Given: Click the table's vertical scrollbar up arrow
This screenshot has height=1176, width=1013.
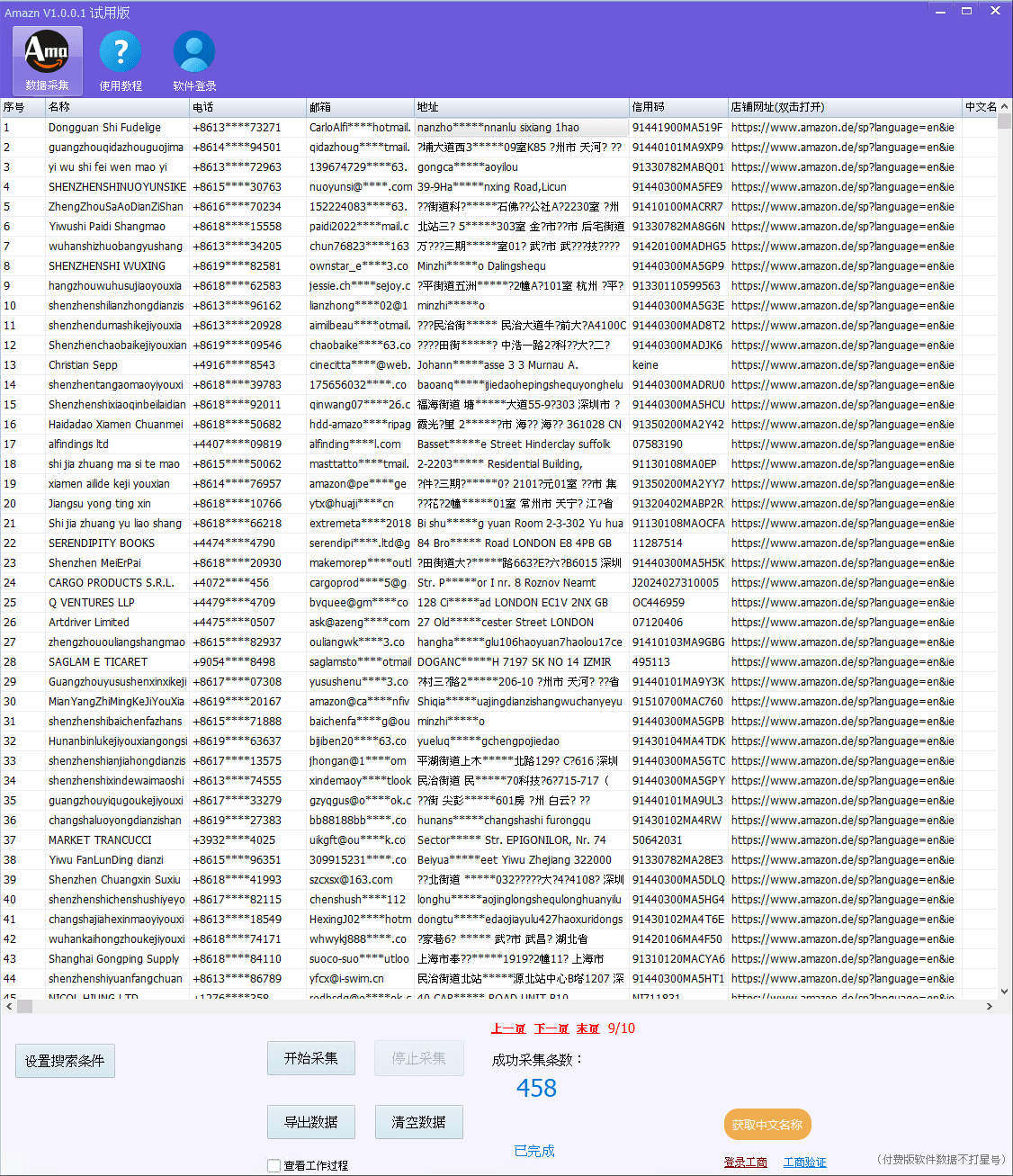Looking at the screenshot, I should tap(1005, 107).
